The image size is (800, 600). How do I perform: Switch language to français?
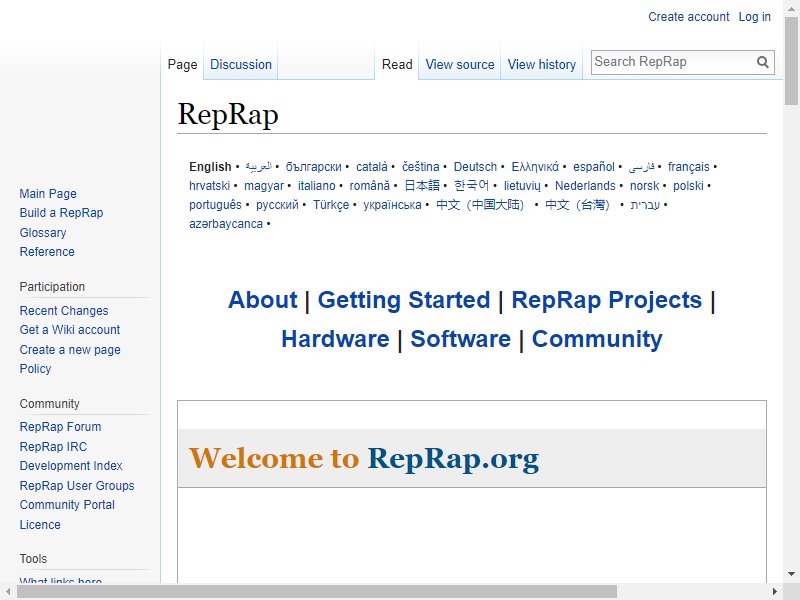688,167
